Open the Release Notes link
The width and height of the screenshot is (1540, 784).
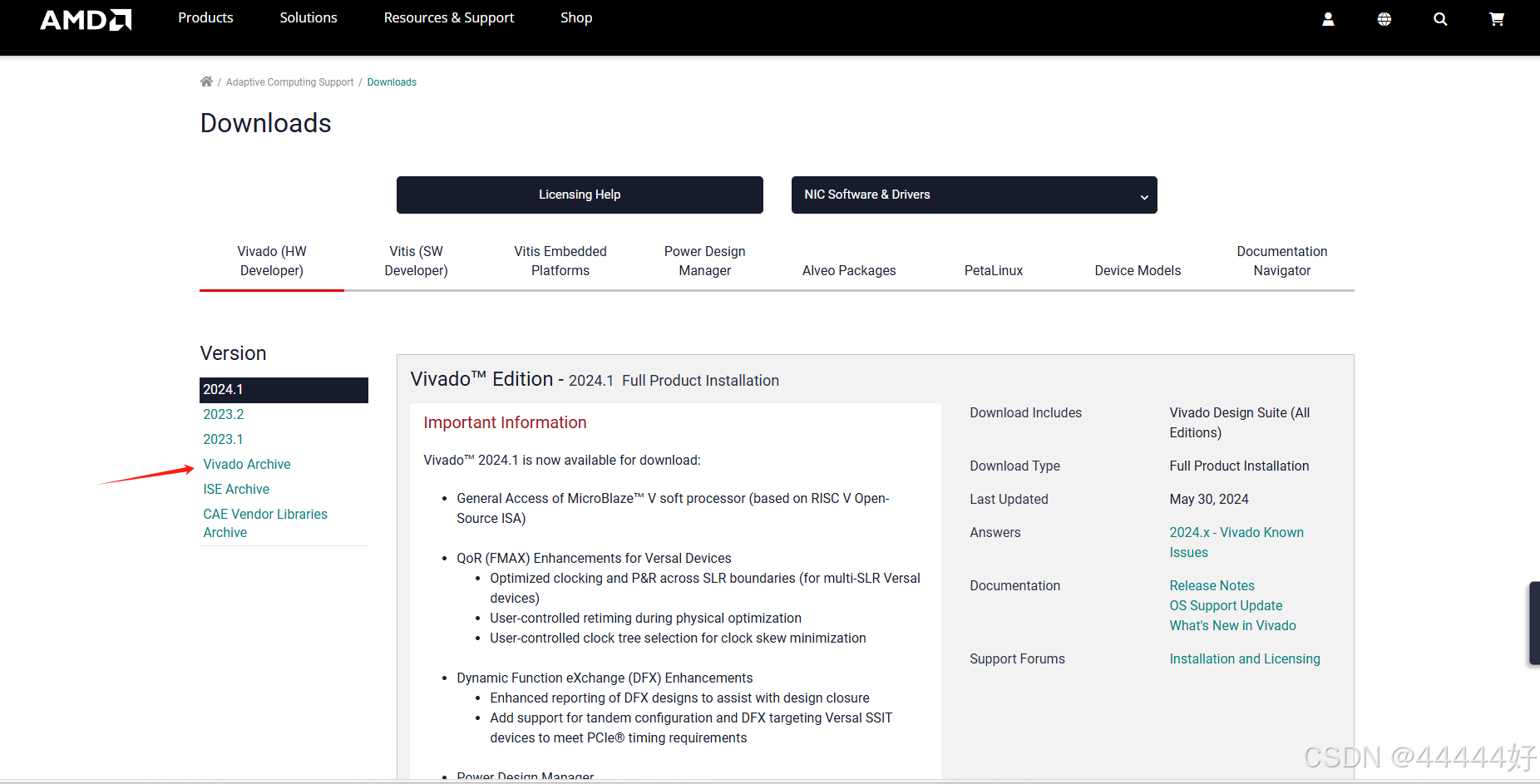point(1212,585)
